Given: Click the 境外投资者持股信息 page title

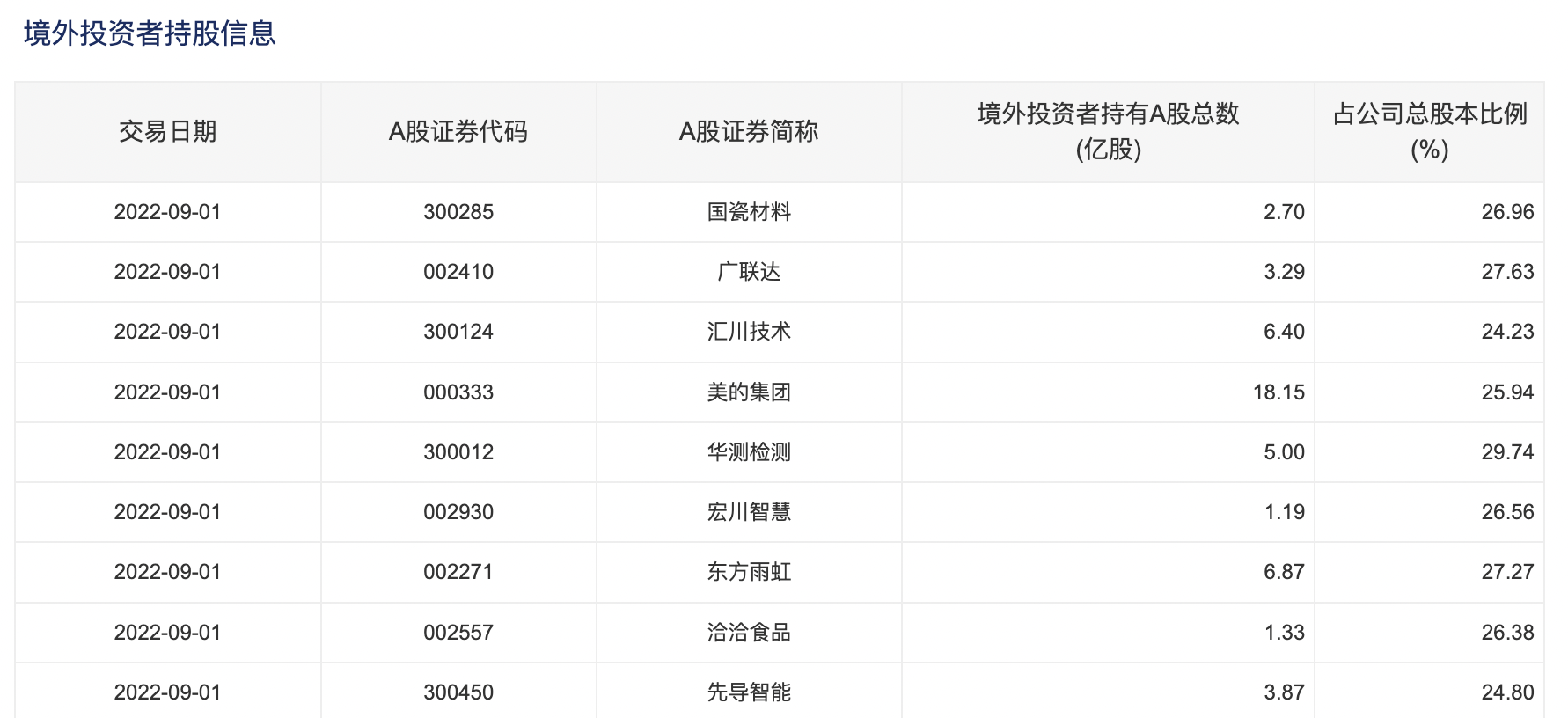Looking at the screenshot, I should coord(150,33).
